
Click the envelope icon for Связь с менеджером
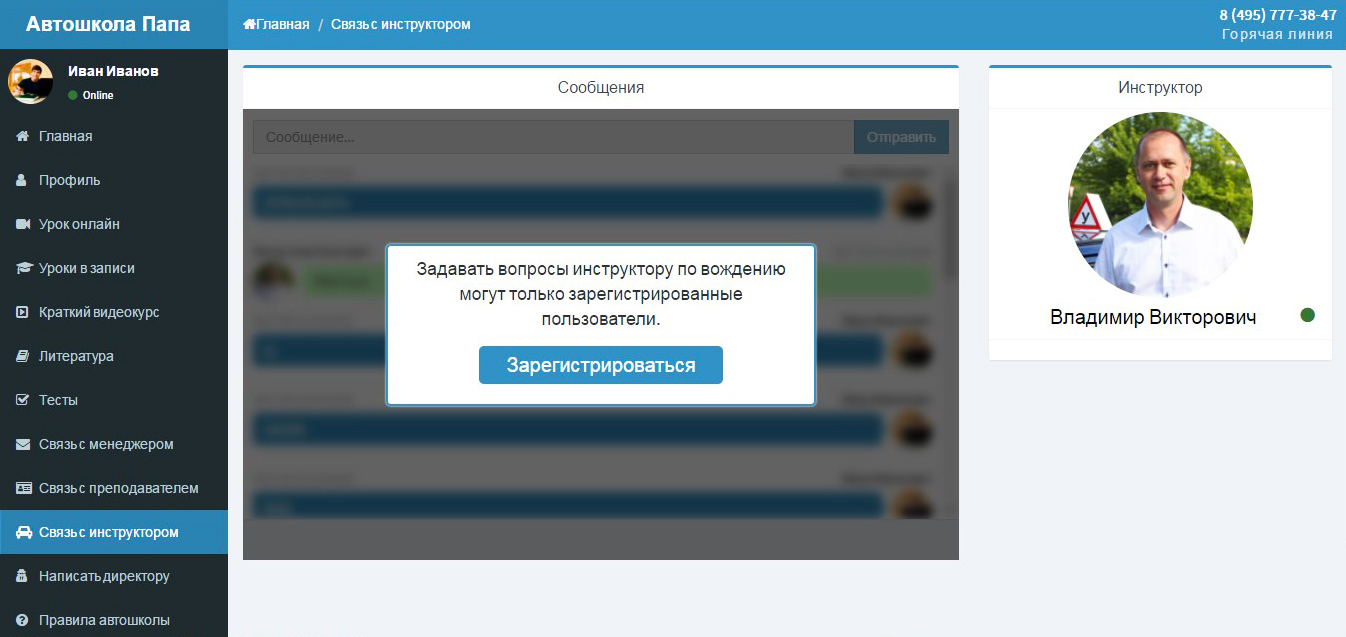click(x=23, y=444)
